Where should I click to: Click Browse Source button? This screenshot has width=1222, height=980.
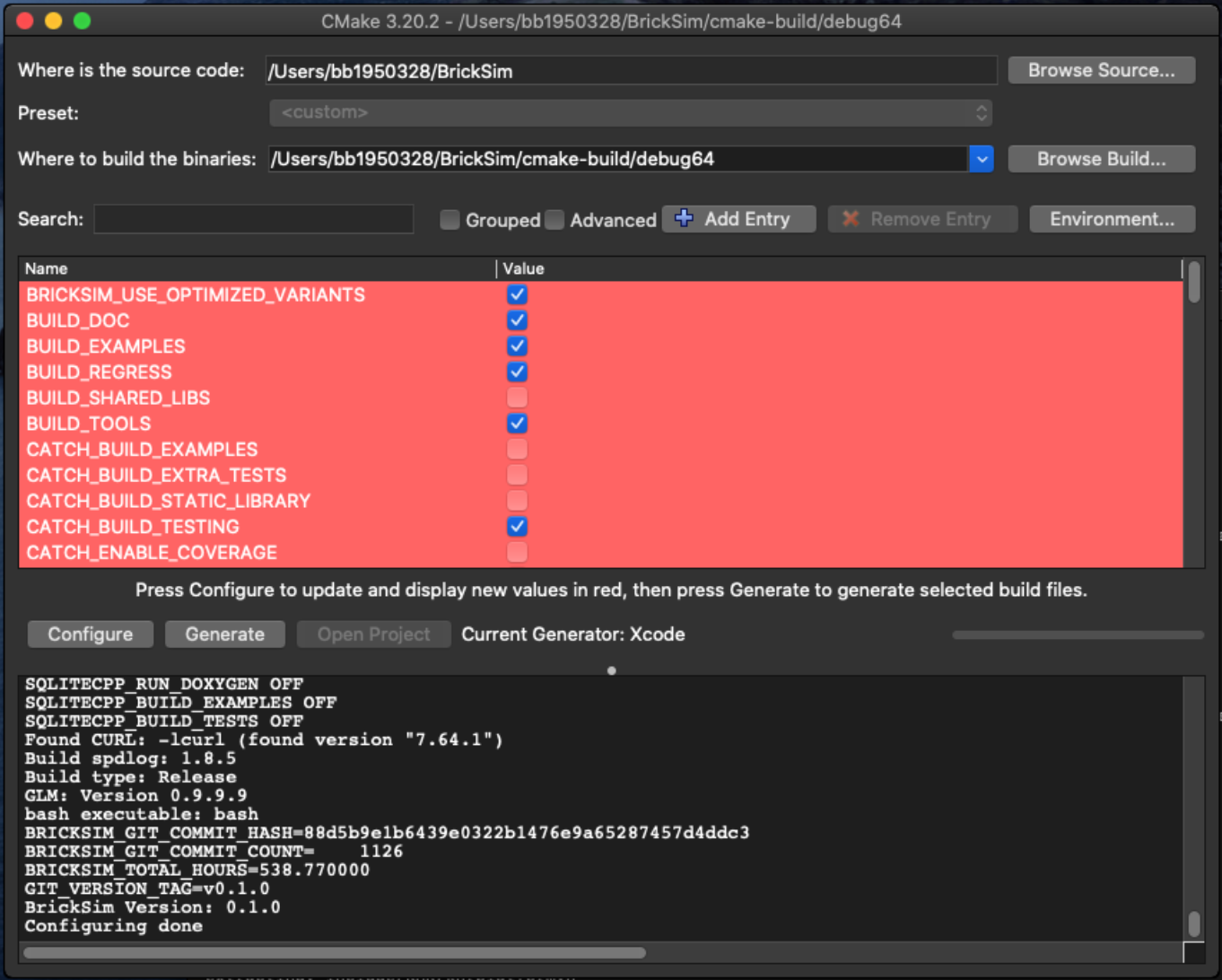coord(1101,70)
